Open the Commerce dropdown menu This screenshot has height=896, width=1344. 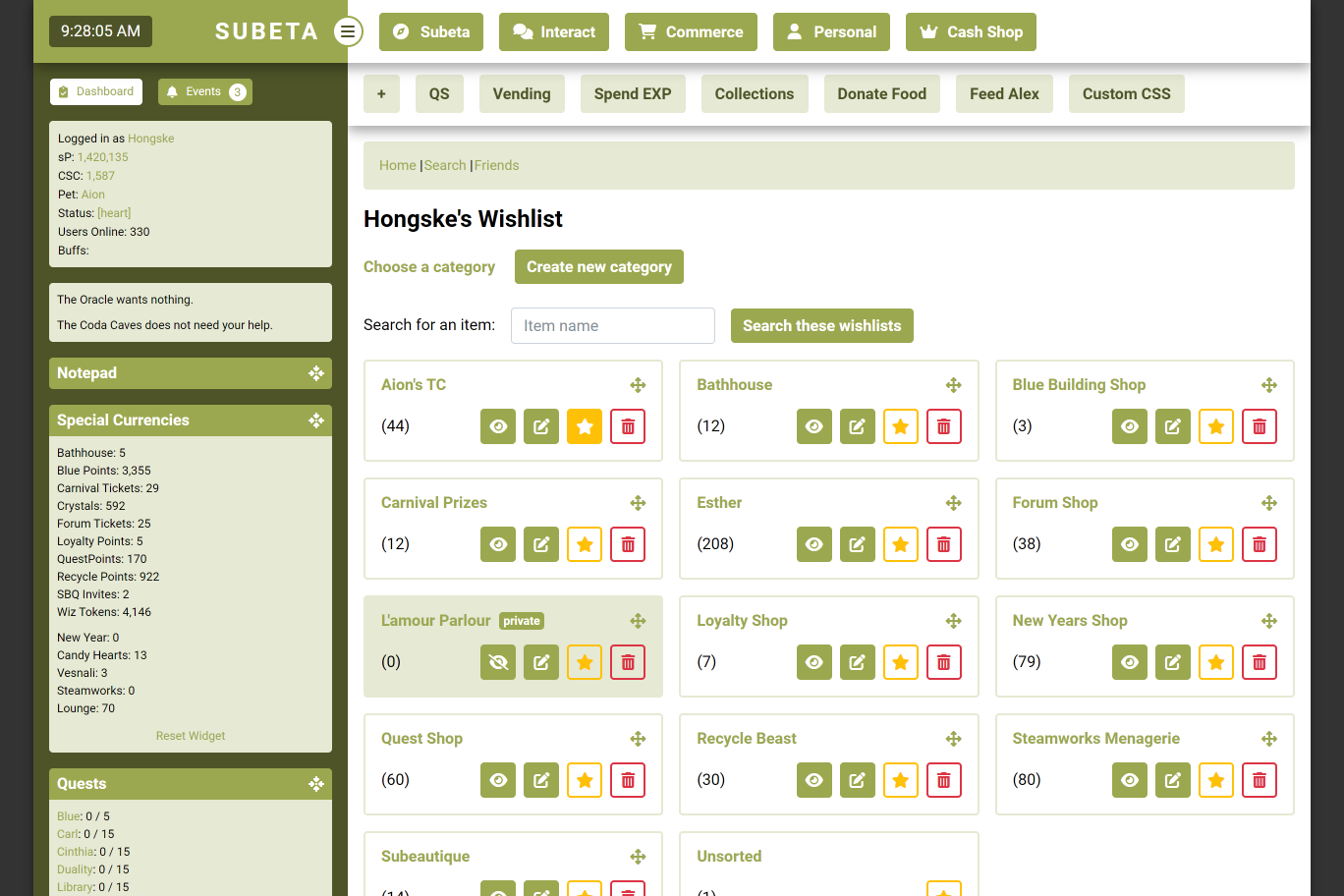tap(691, 31)
